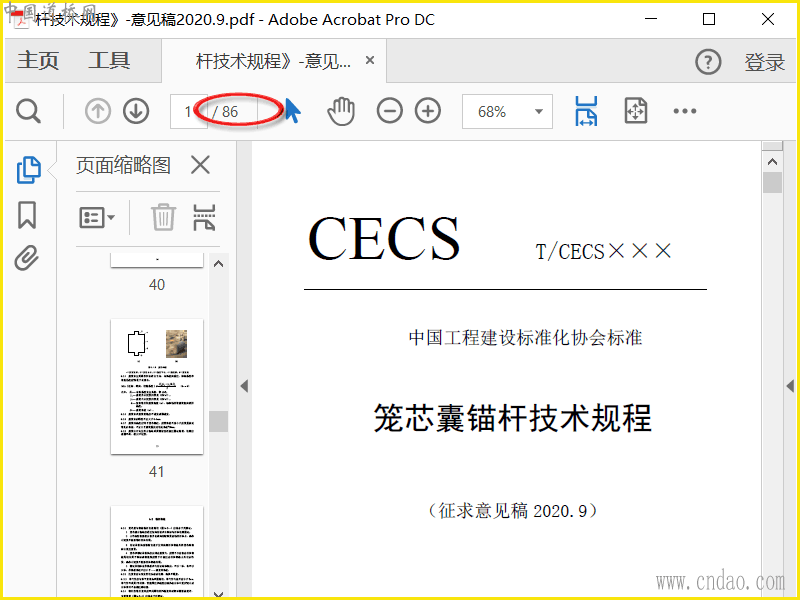The width and height of the screenshot is (800, 600).
Task: Click 中国工程建设标准化协会标准 text
Action: pos(526,337)
